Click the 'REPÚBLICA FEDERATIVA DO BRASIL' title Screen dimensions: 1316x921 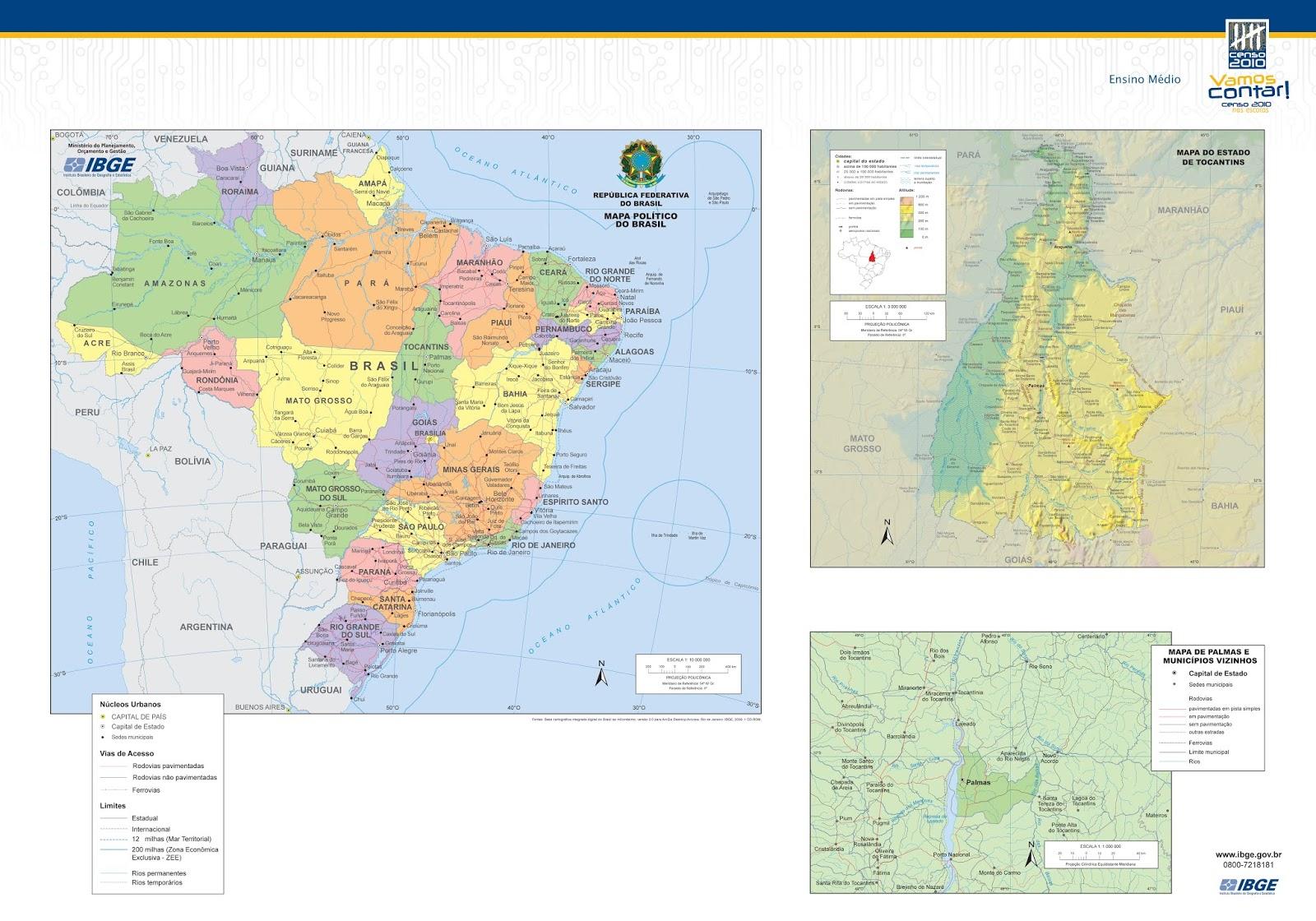pyautogui.click(x=641, y=199)
